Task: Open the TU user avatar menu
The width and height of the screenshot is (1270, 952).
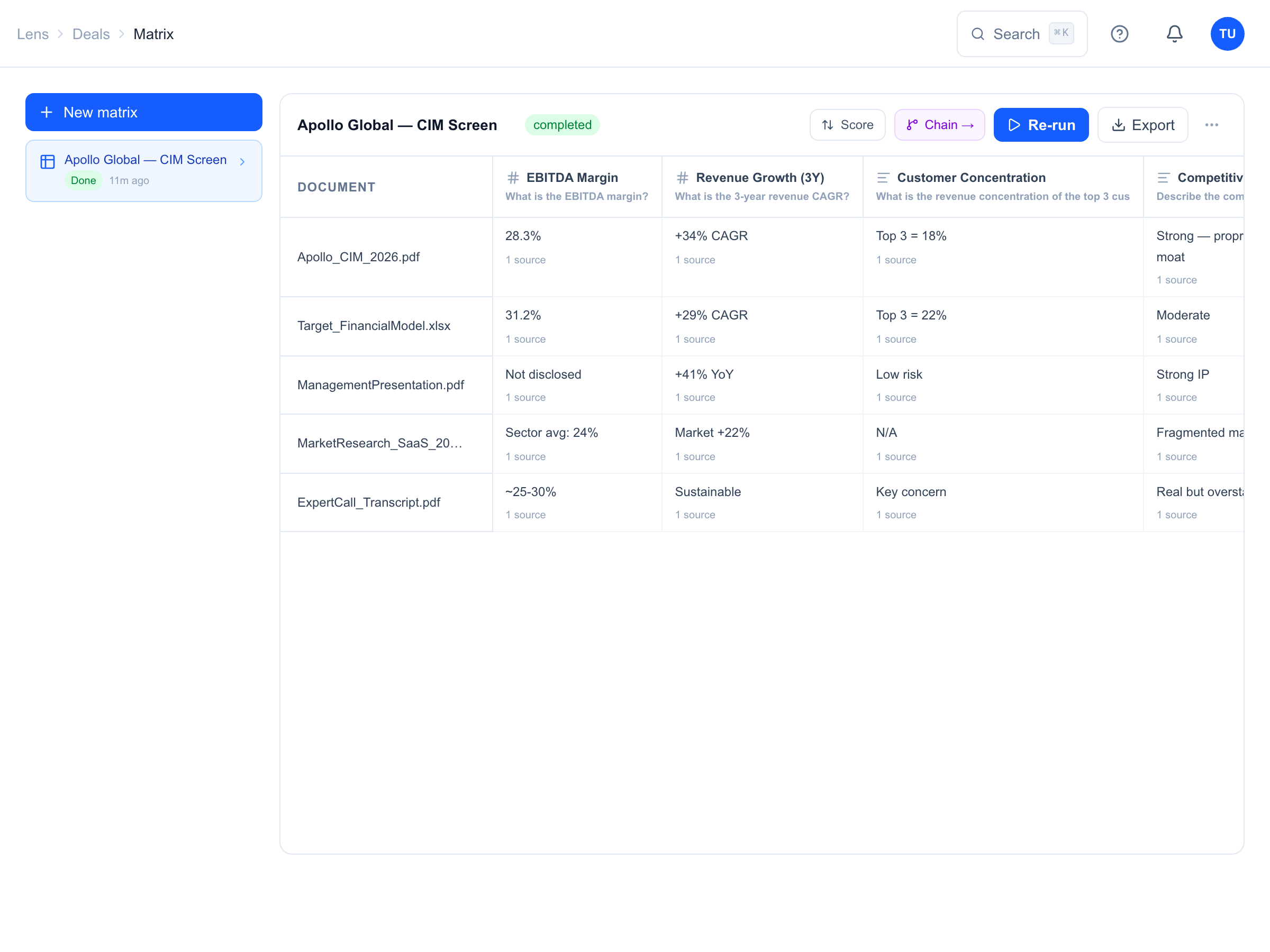Action: coord(1227,34)
